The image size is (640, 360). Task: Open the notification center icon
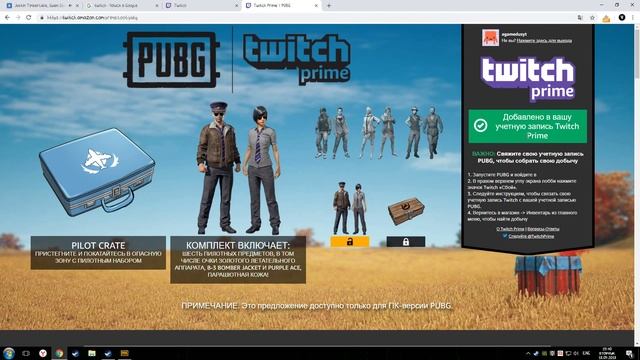pos(629,353)
